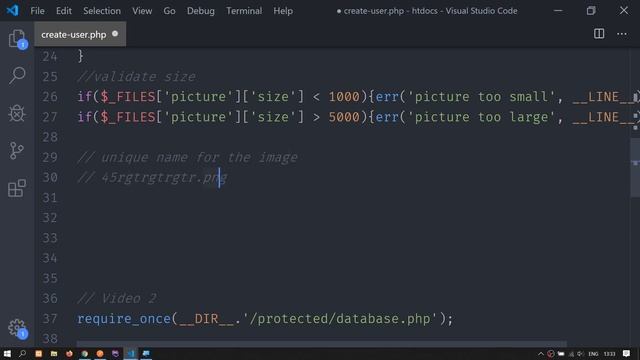Click the '45rgtrgtrgtr.png' comment text
Image resolution: width=640 pixels, height=360 pixels.
tap(164, 178)
